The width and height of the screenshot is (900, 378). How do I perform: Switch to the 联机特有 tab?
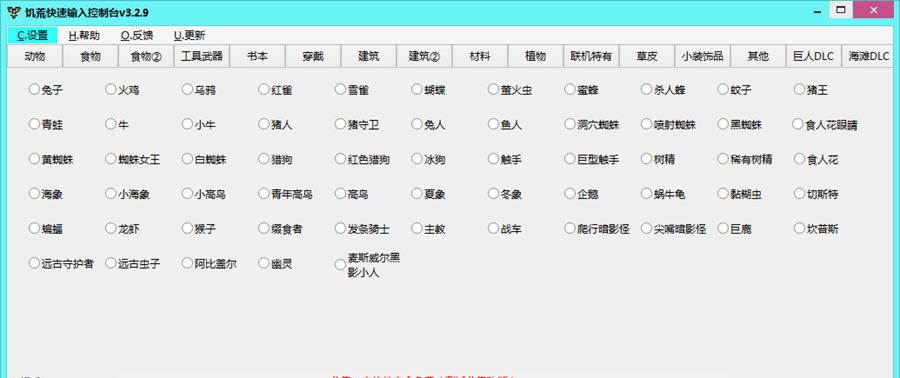pos(592,56)
